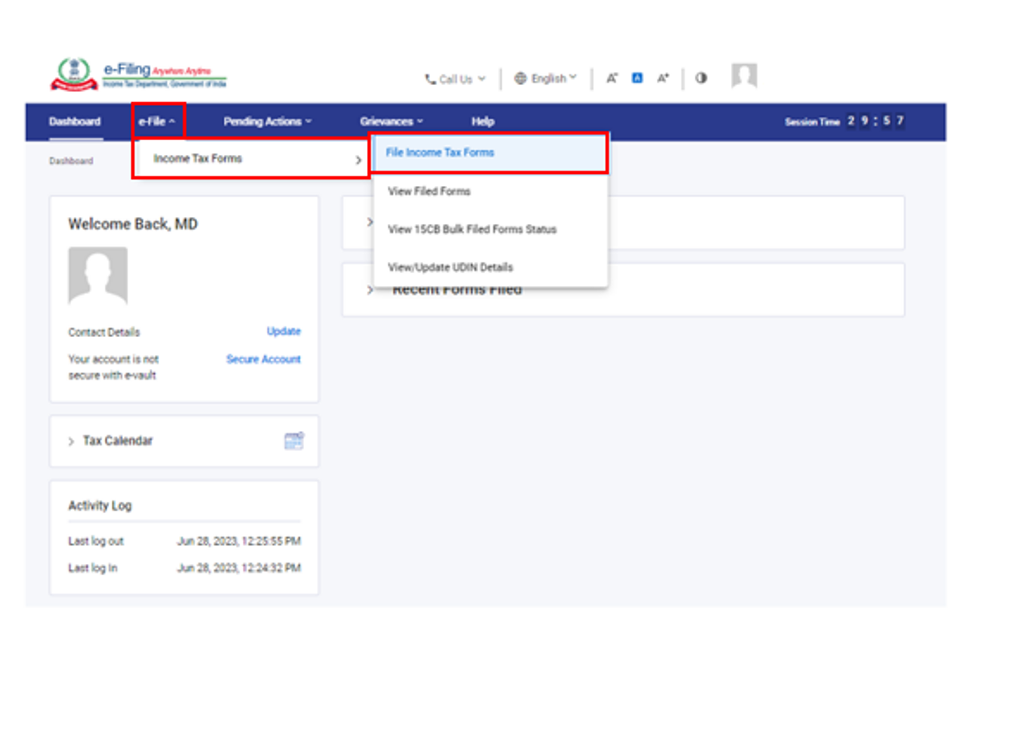Open the Help menu
The width and height of the screenshot is (1035, 737).
pyautogui.click(x=482, y=121)
